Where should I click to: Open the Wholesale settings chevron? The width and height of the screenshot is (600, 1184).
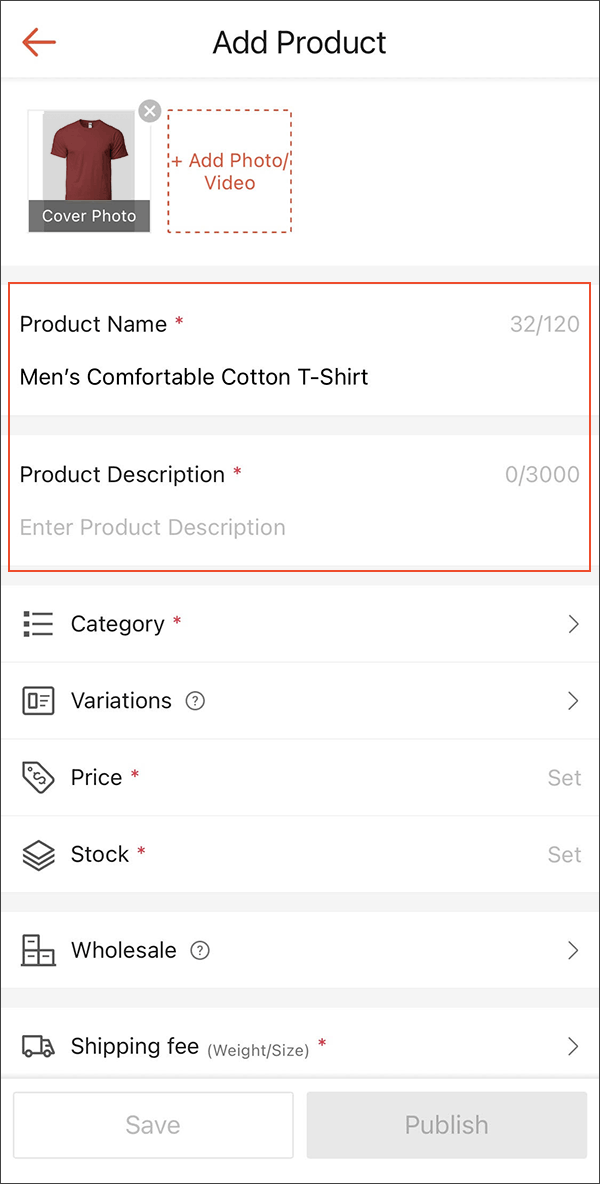click(x=572, y=950)
